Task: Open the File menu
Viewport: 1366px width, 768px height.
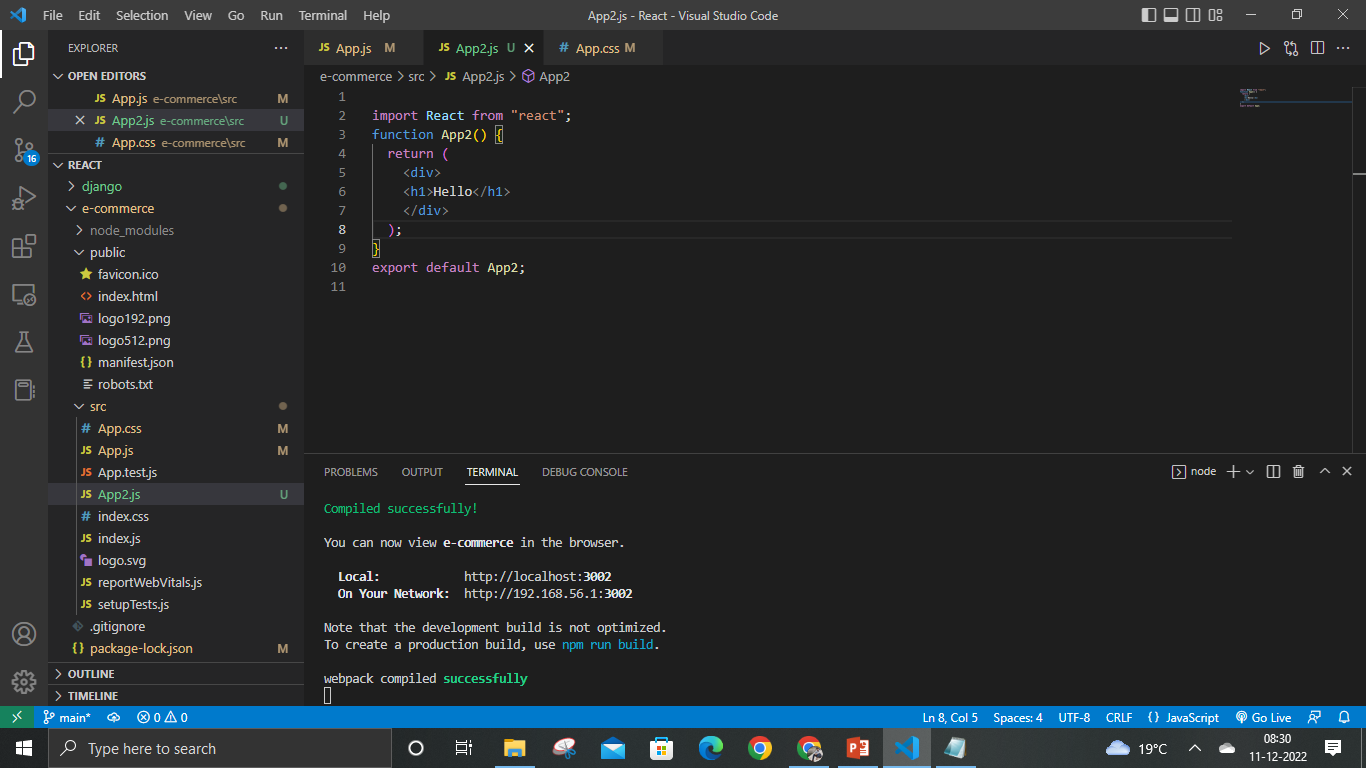Action: point(53,15)
